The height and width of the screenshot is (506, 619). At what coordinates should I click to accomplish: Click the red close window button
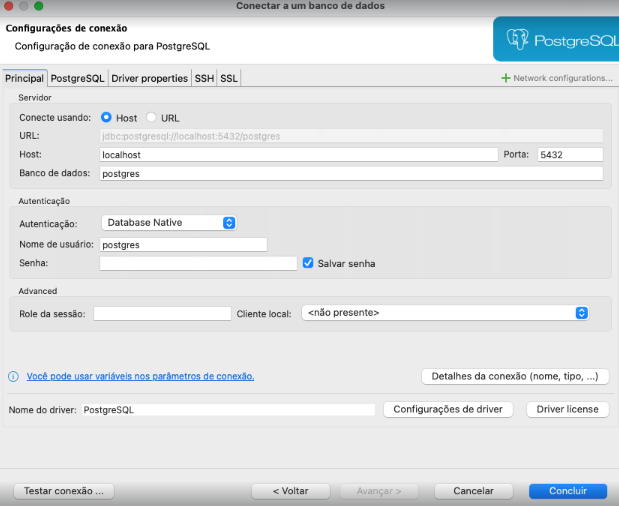click(x=8, y=6)
